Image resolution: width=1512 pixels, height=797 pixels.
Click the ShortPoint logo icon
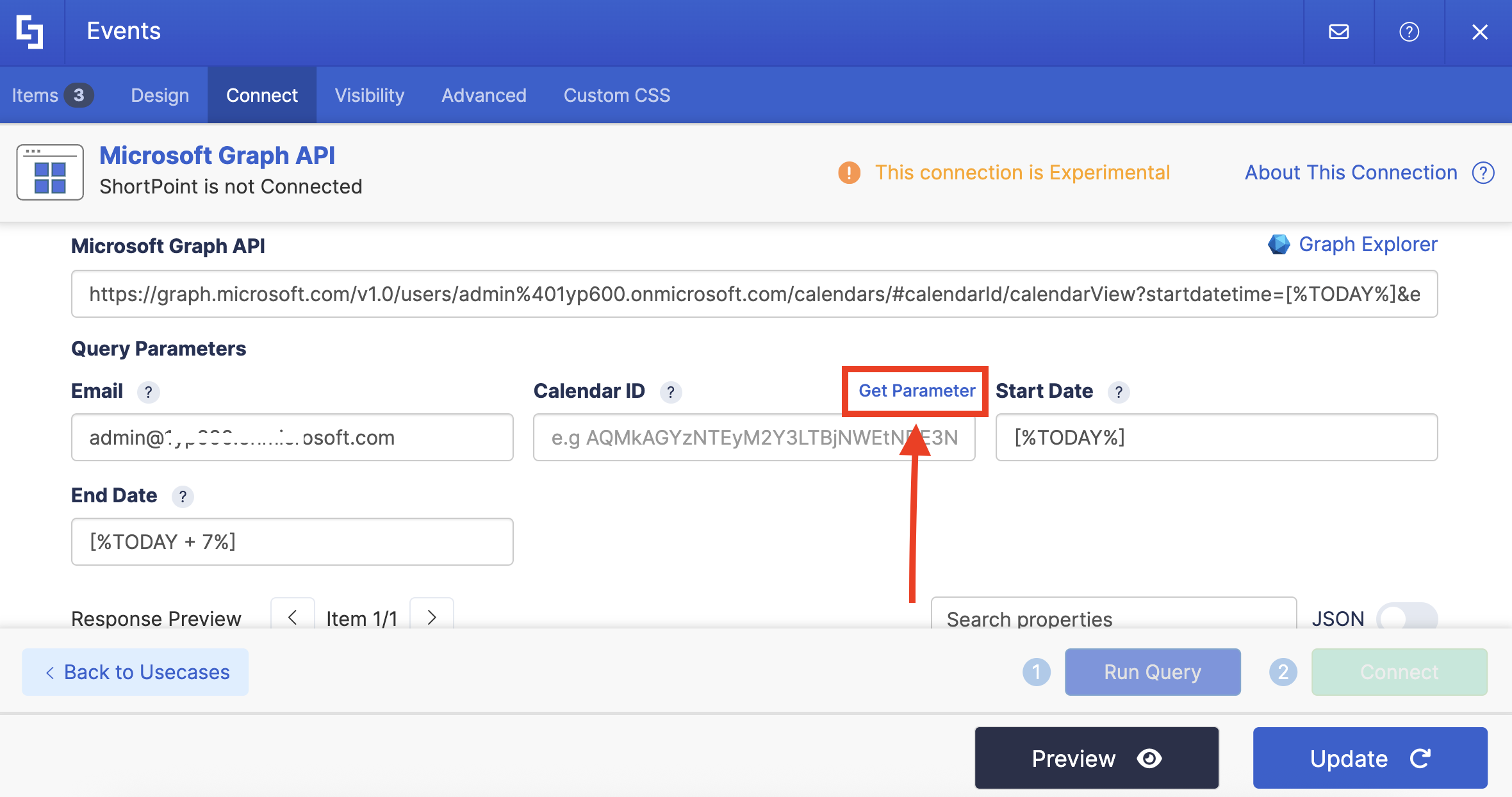(30, 31)
